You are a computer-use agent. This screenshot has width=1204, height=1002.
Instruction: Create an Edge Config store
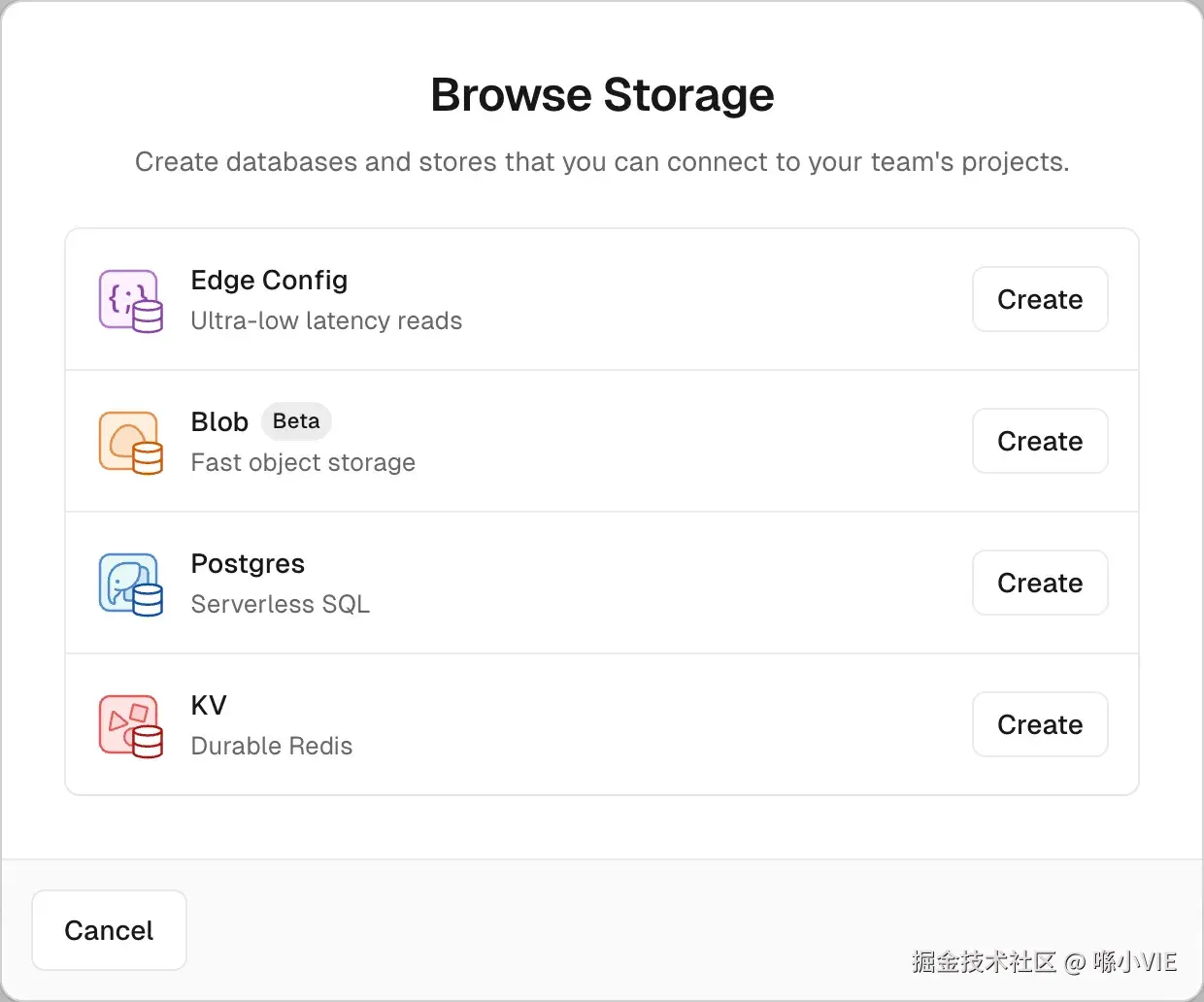pyautogui.click(x=1039, y=299)
